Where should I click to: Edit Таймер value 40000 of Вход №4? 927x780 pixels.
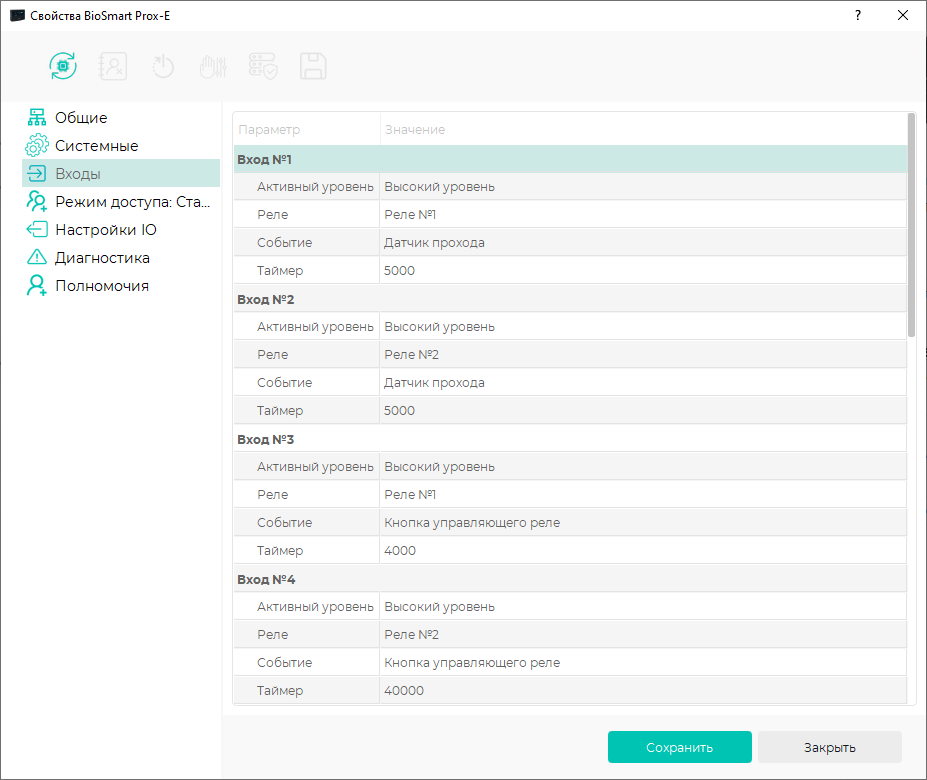coord(643,691)
